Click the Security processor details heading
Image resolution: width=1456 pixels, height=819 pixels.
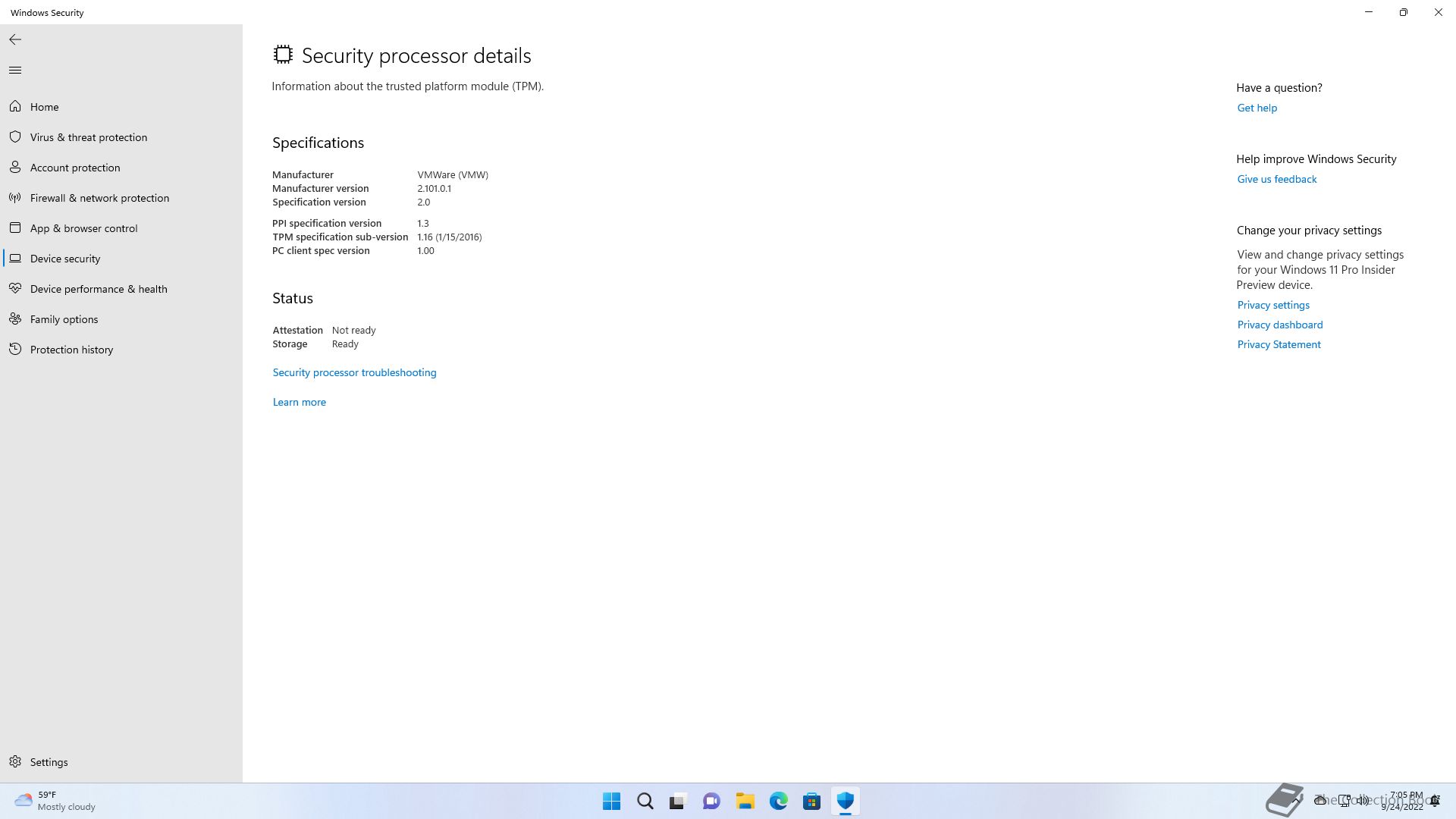[416, 55]
